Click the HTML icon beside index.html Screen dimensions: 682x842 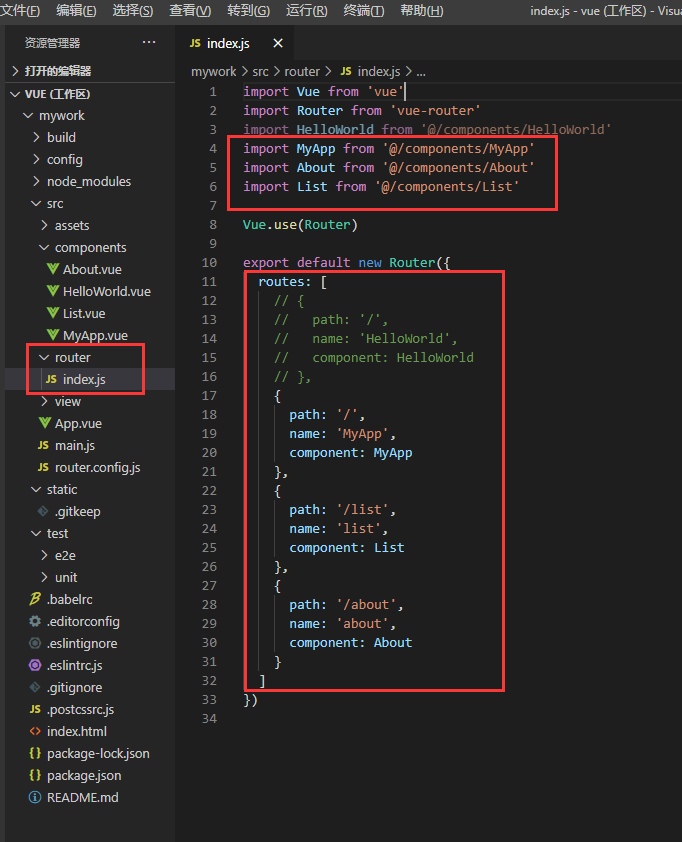[x=35, y=731]
